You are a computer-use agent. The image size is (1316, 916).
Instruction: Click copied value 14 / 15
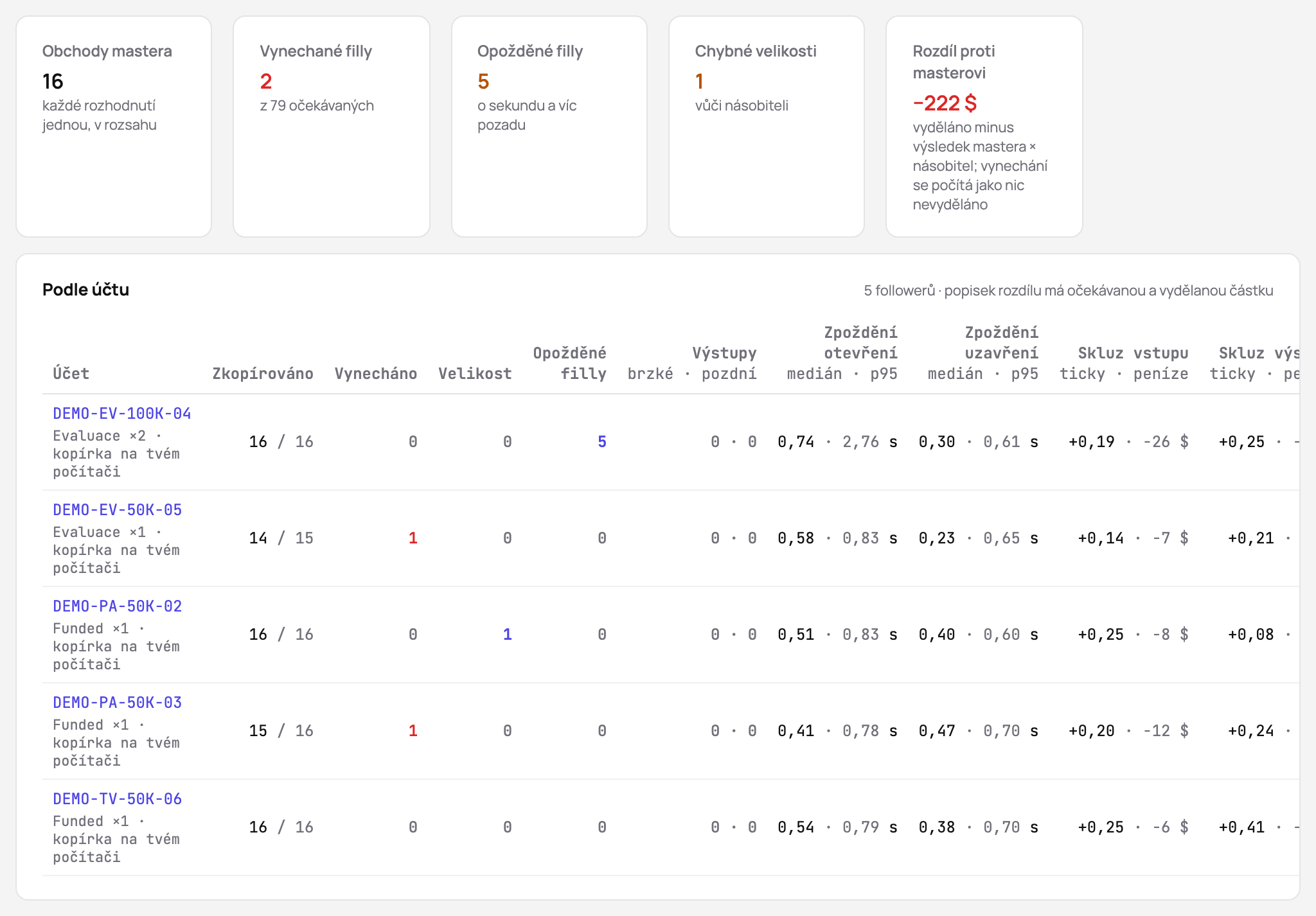tap(281, 538)
